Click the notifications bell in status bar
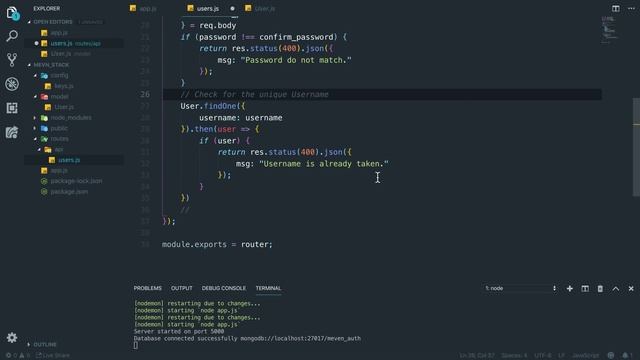This screenshot has height=360, width=640. [x=627, y=356]
